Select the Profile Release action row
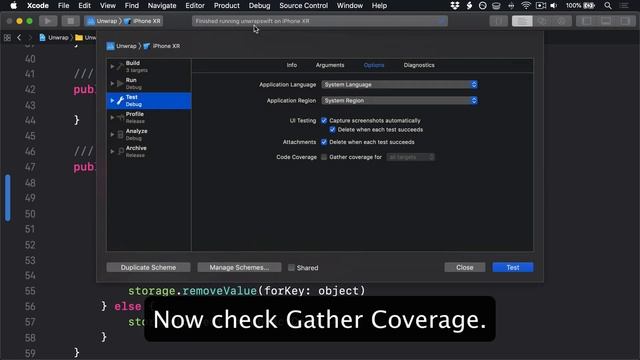The height and width of the screenshot is (360, 640). coord(149,118)
